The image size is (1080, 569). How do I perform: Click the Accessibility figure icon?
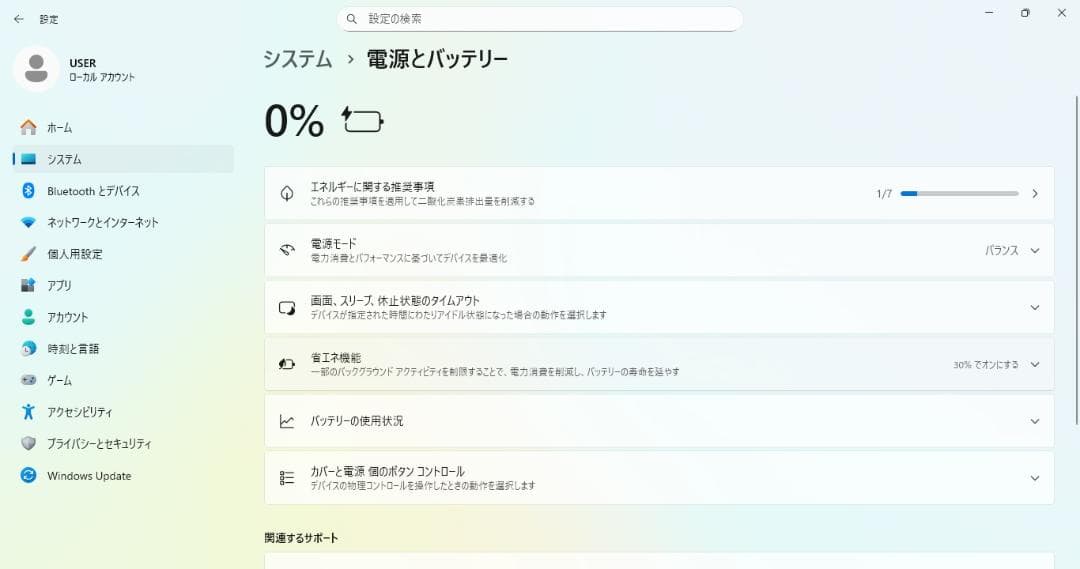[28, 412]
